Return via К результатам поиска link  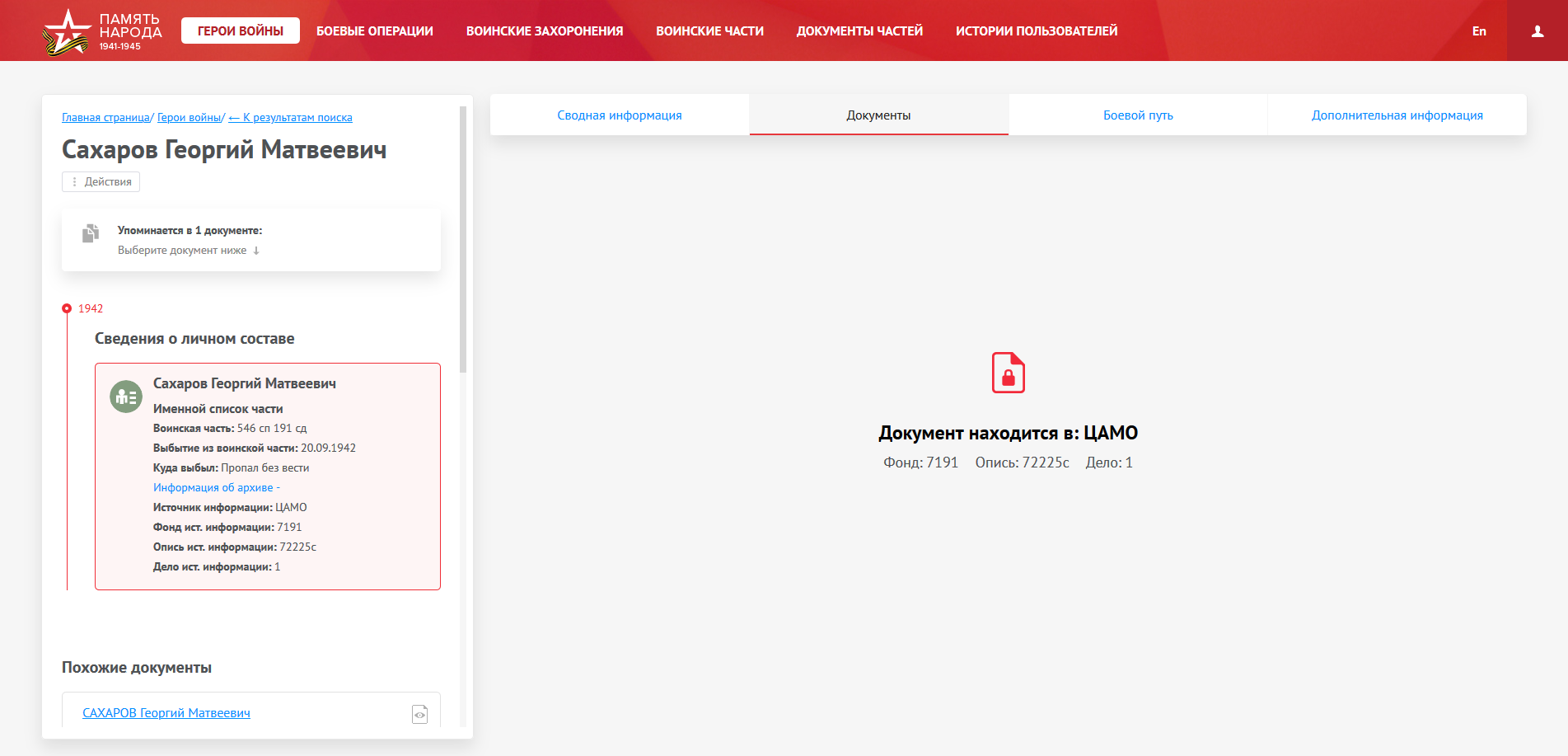click(291, 118)
